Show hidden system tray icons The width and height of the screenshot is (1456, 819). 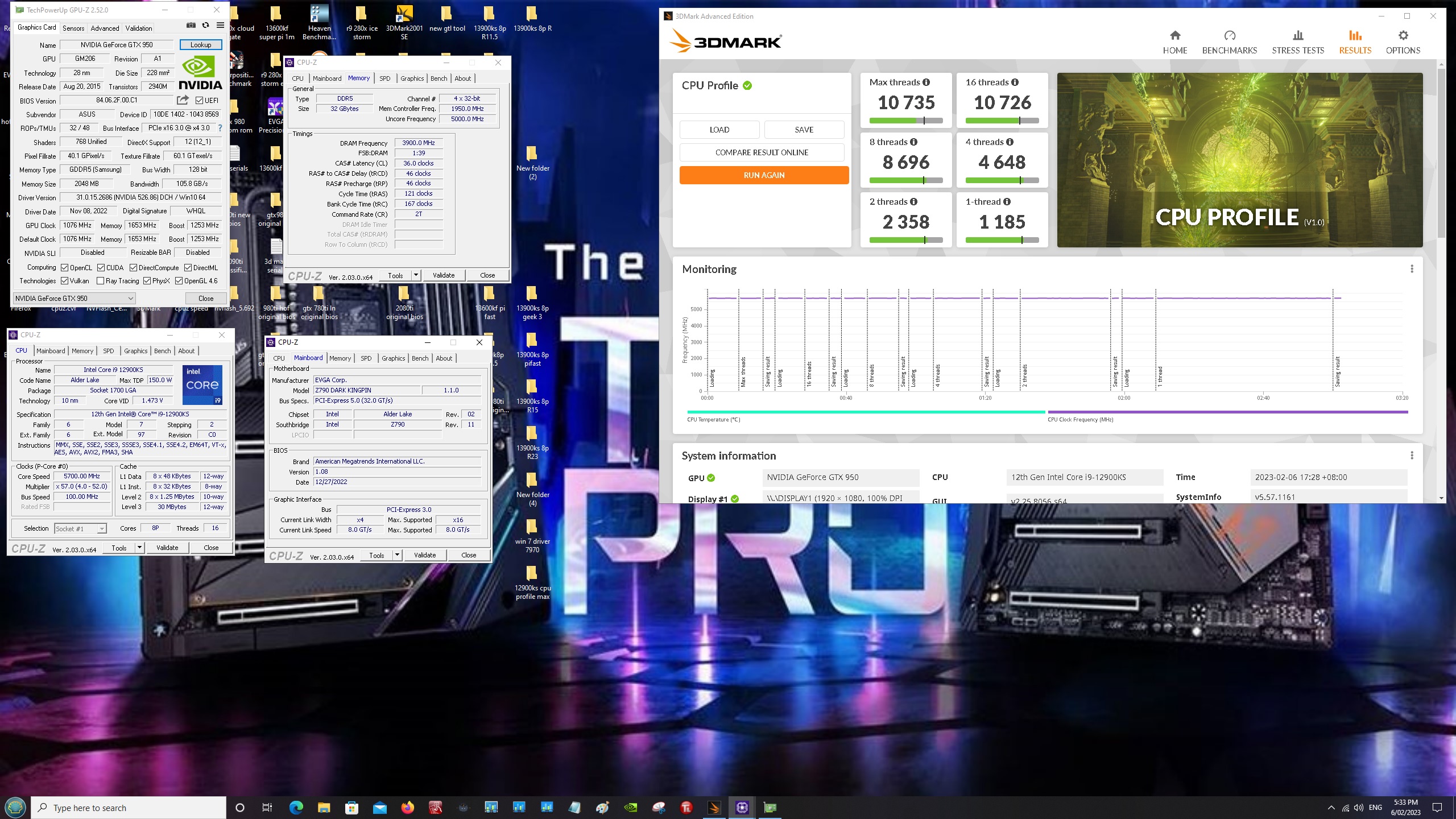pyautogui.click(x=1331, y=808)
